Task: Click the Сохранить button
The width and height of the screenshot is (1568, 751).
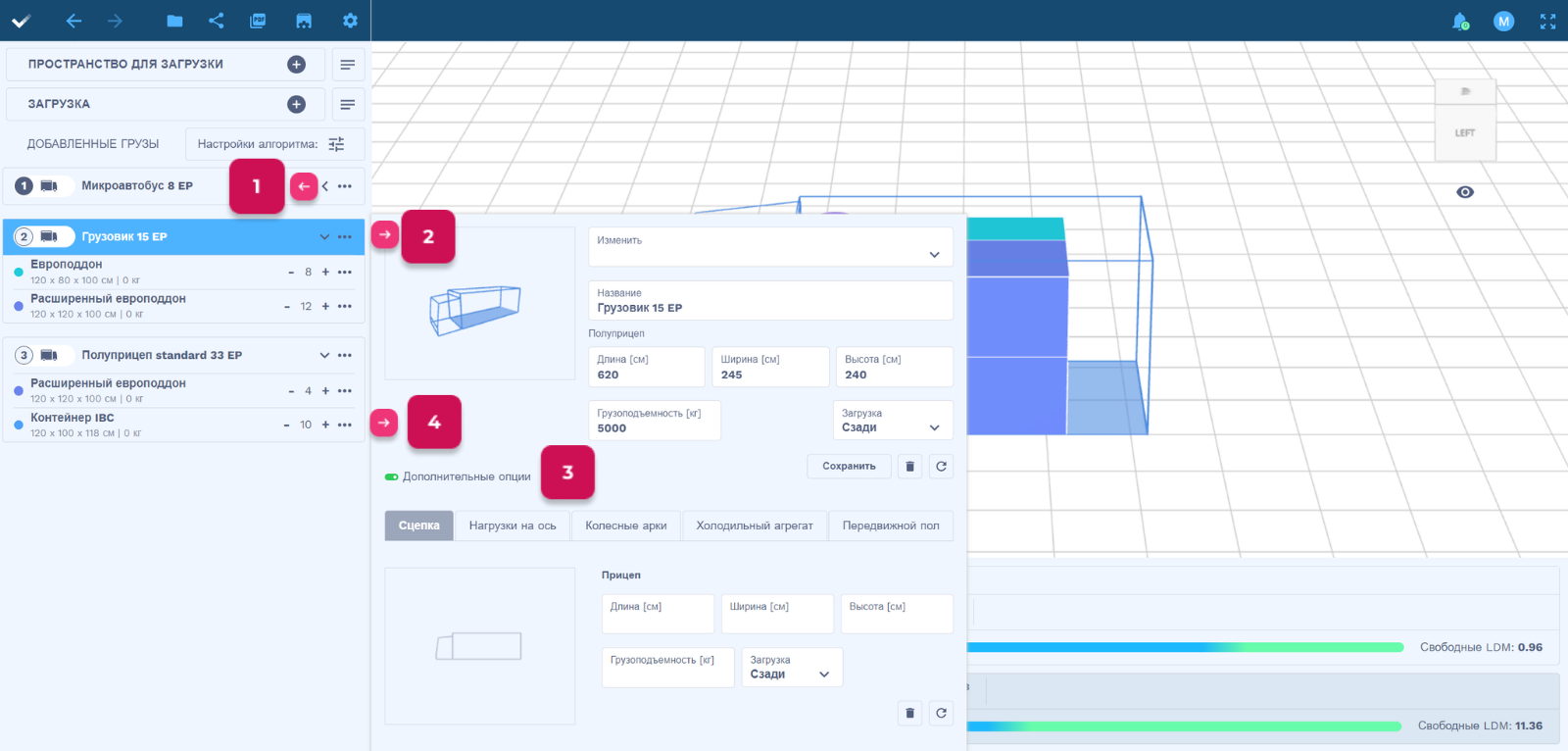Action: [x=849, y=467]
